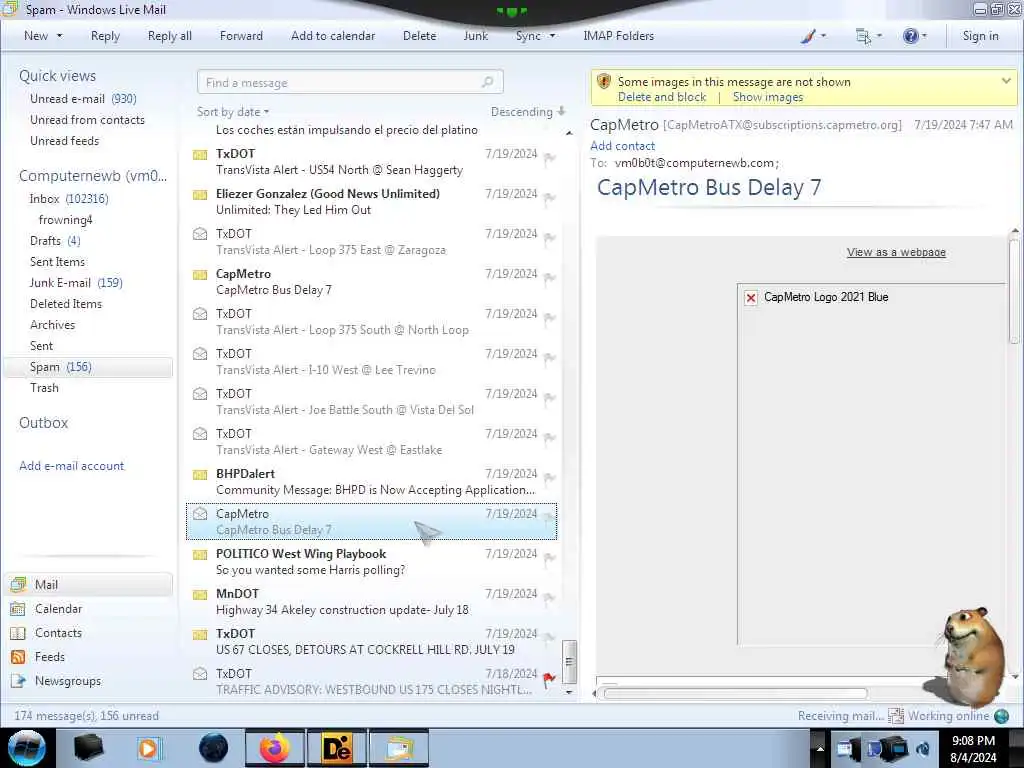Click the blocked CapMetro Logo image placeholder
1024x768 pixels.
751,298
